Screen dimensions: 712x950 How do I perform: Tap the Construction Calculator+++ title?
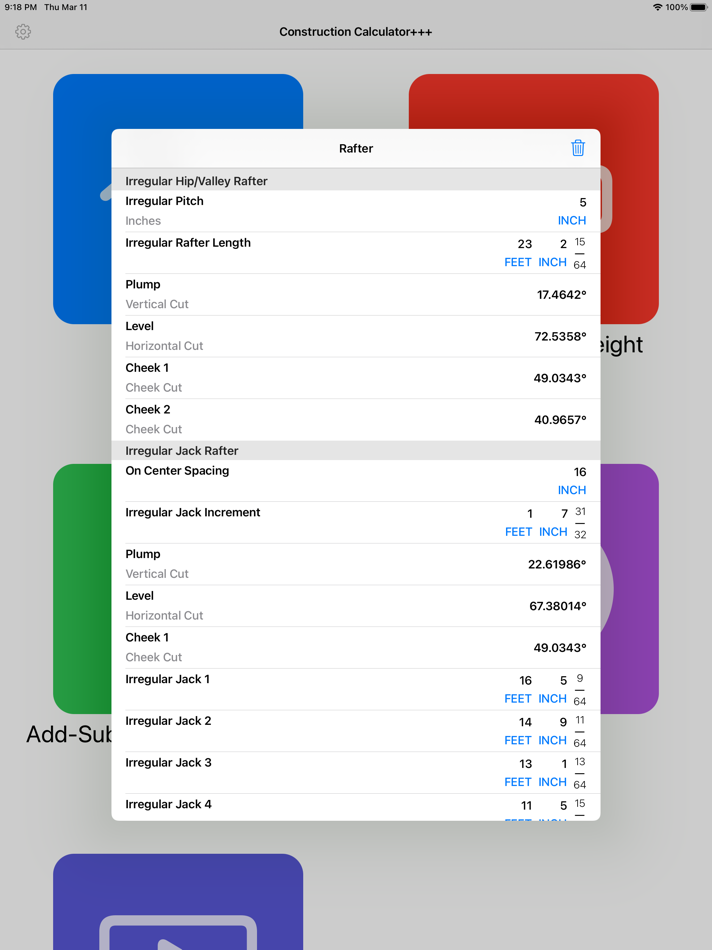pos(356,32)
